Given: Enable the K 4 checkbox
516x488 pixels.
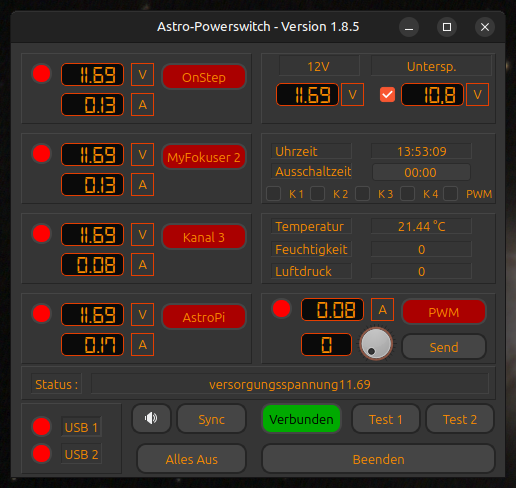Looking at the screenshot, I should [x=407, y=194].
